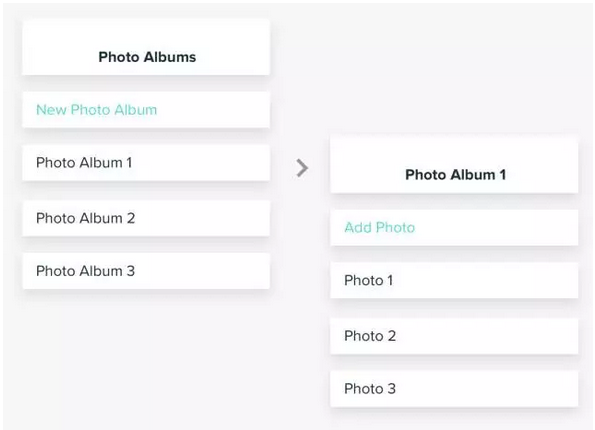595x430 pixels.
Task: Click the teal 'Add' word in Add Photo
Action: coord(358,227)
